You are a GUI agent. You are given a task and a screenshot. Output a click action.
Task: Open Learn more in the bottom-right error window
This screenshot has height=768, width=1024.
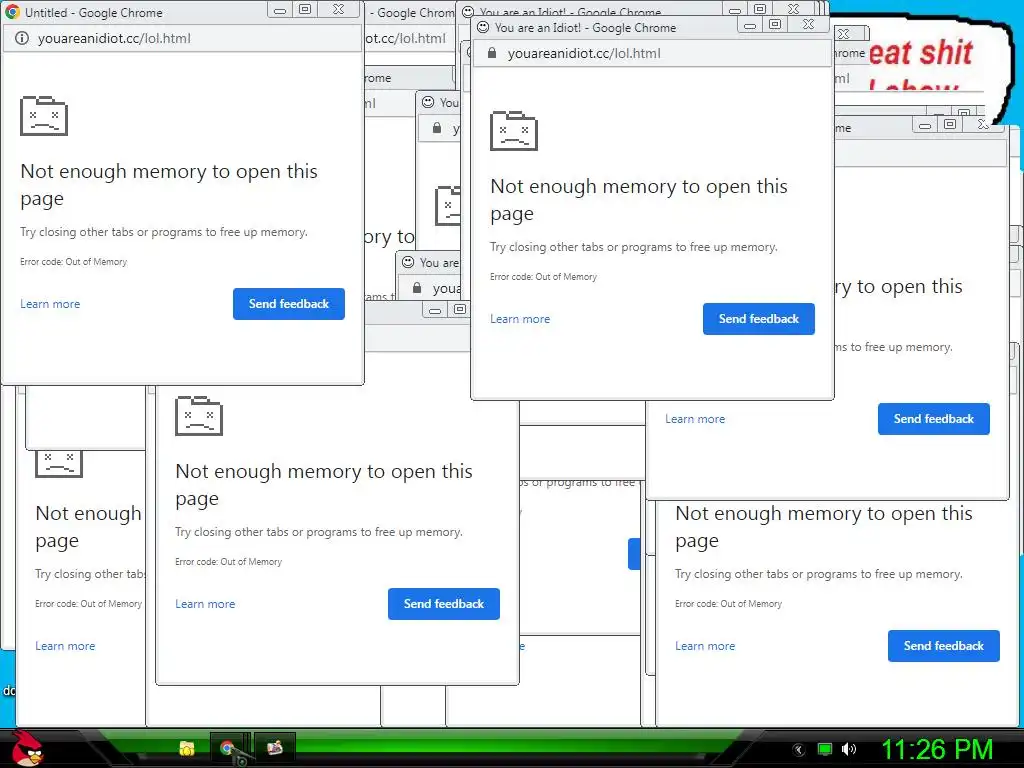tap(705, 646)
